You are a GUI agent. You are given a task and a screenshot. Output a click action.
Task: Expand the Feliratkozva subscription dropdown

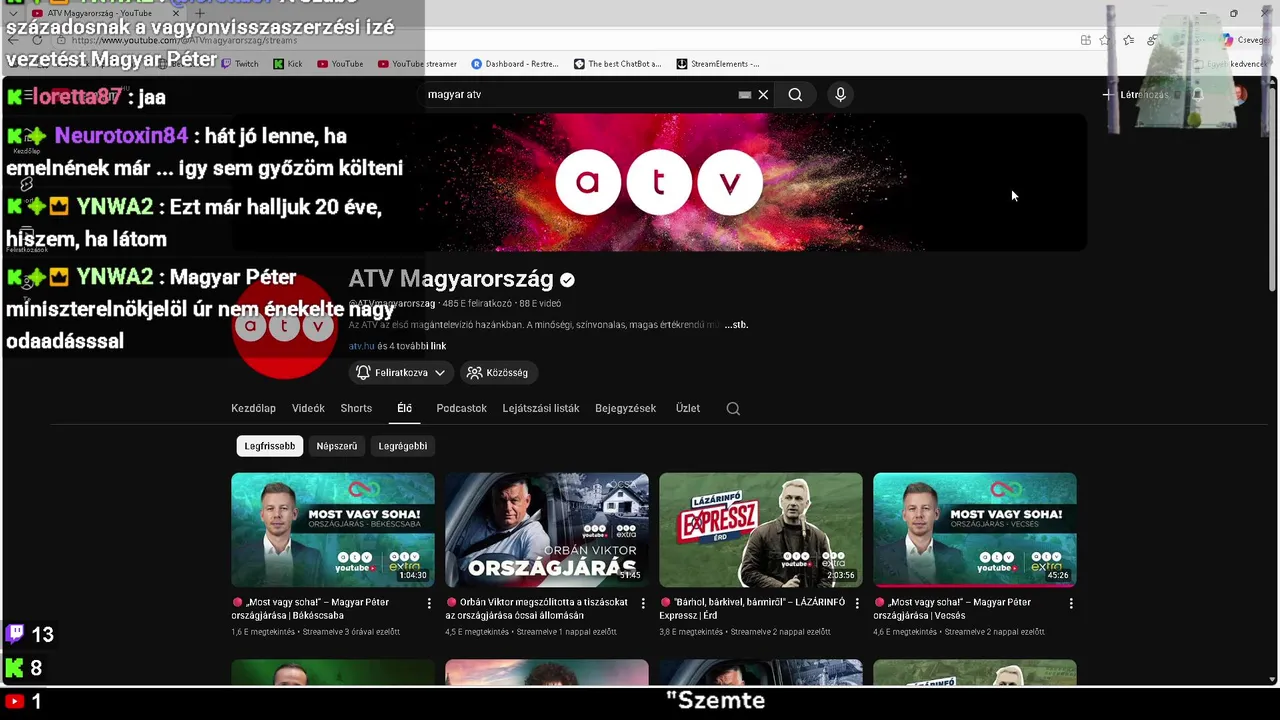401,372
